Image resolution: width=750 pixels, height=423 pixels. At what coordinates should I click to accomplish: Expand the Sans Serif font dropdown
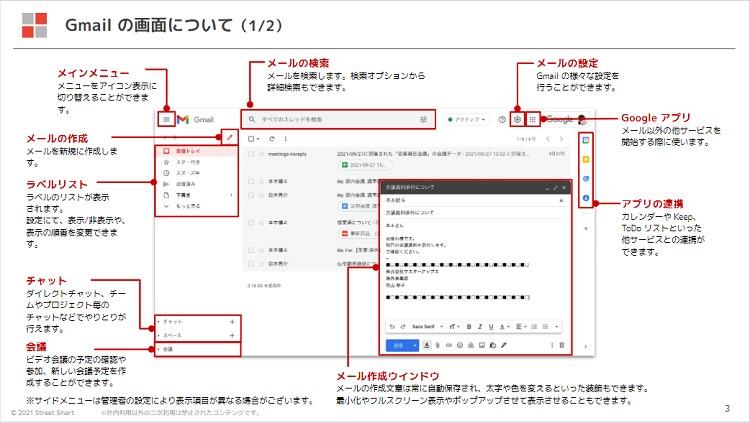click(427, 326)
